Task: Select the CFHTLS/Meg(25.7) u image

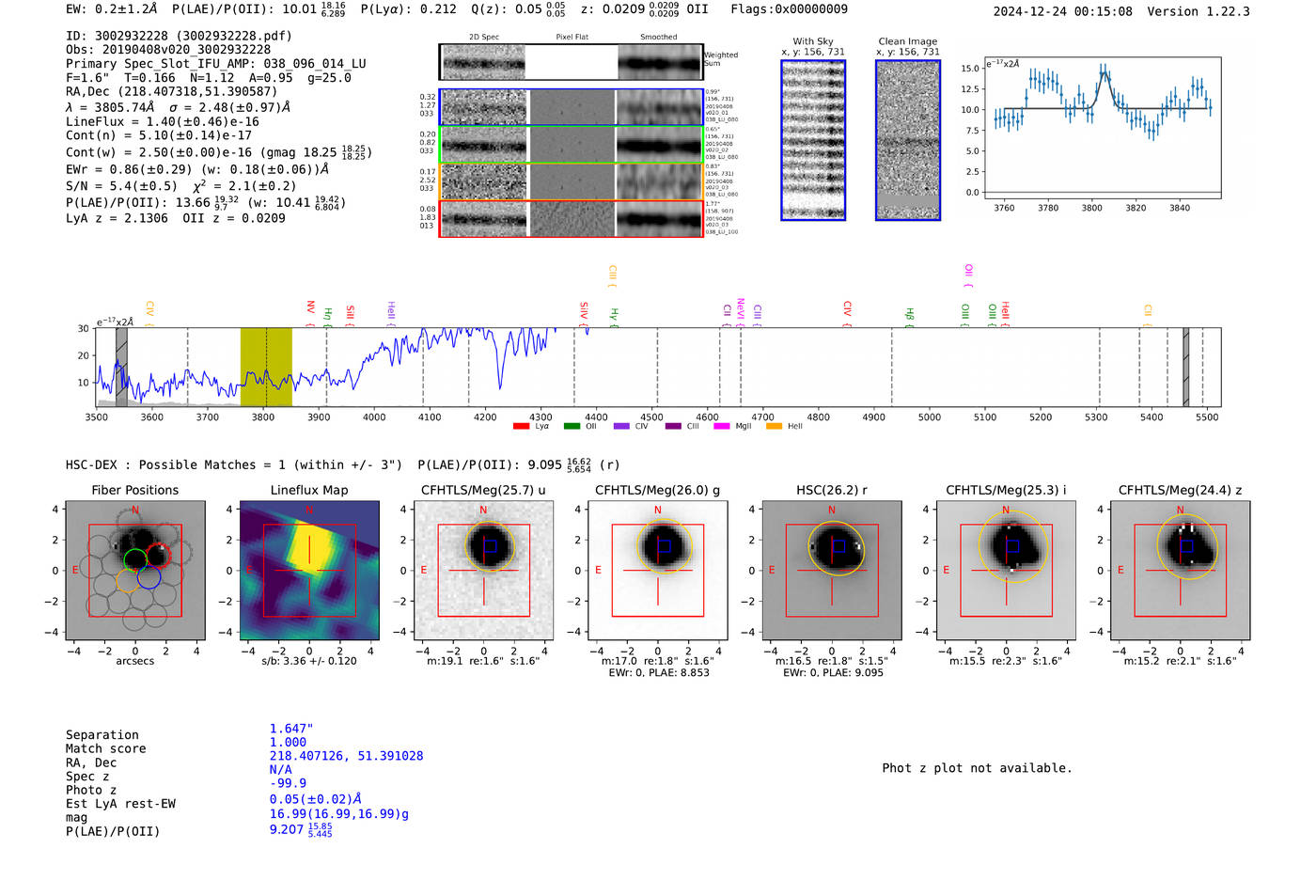Action: click(483, 570)
